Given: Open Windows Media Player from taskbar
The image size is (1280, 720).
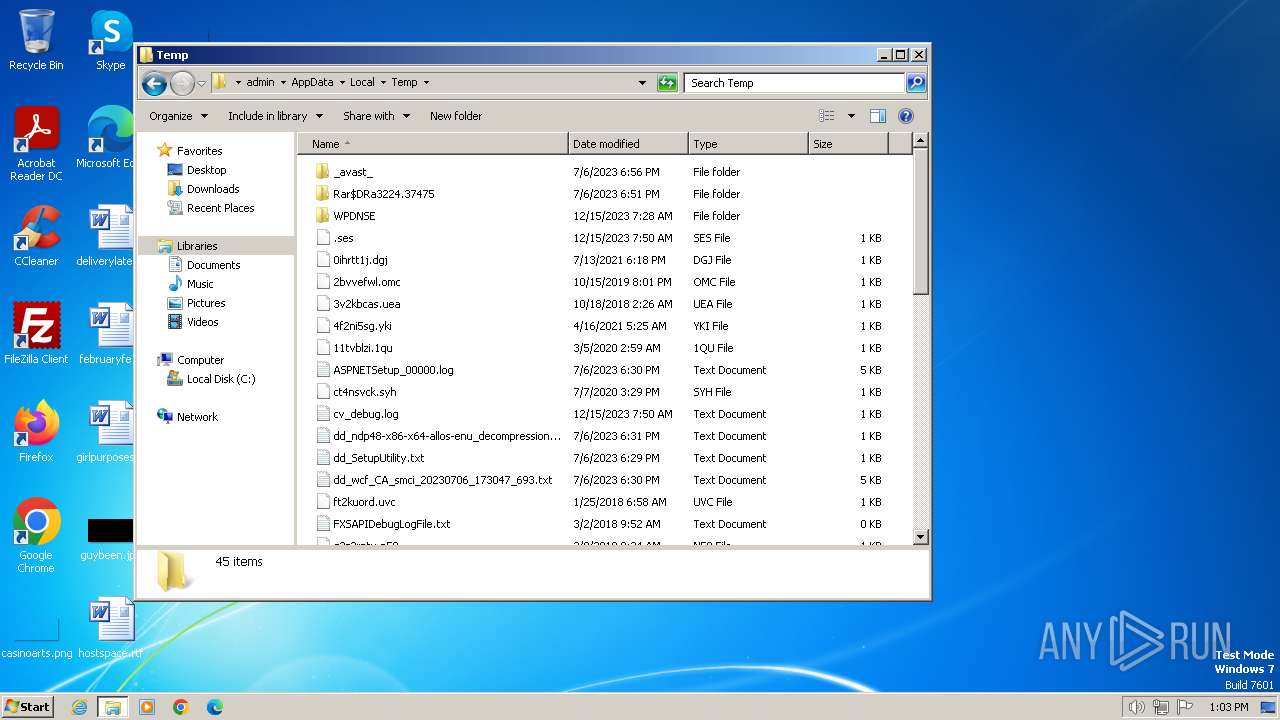Looking at the screenshot, I should 147,707.
